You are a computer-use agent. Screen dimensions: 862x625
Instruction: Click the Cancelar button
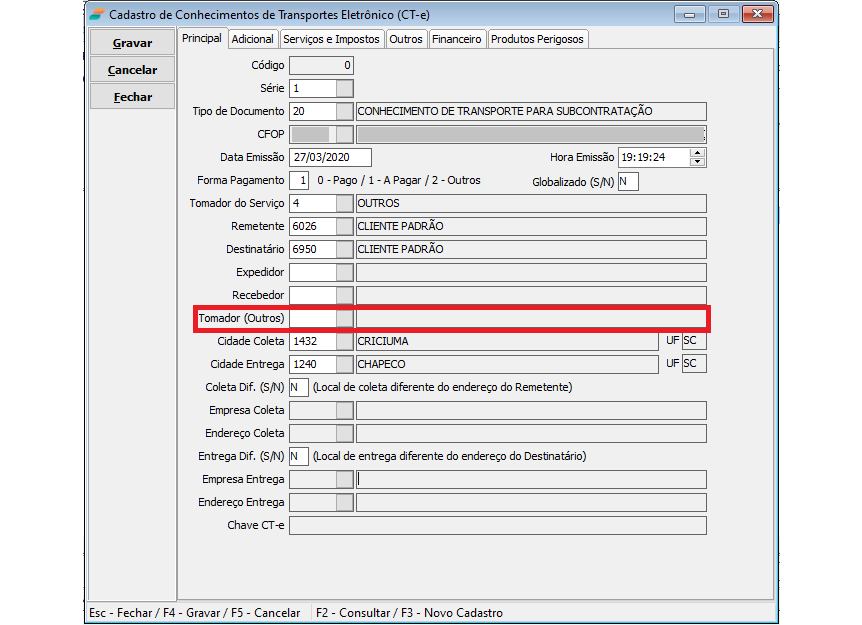[x=132, y=70]
